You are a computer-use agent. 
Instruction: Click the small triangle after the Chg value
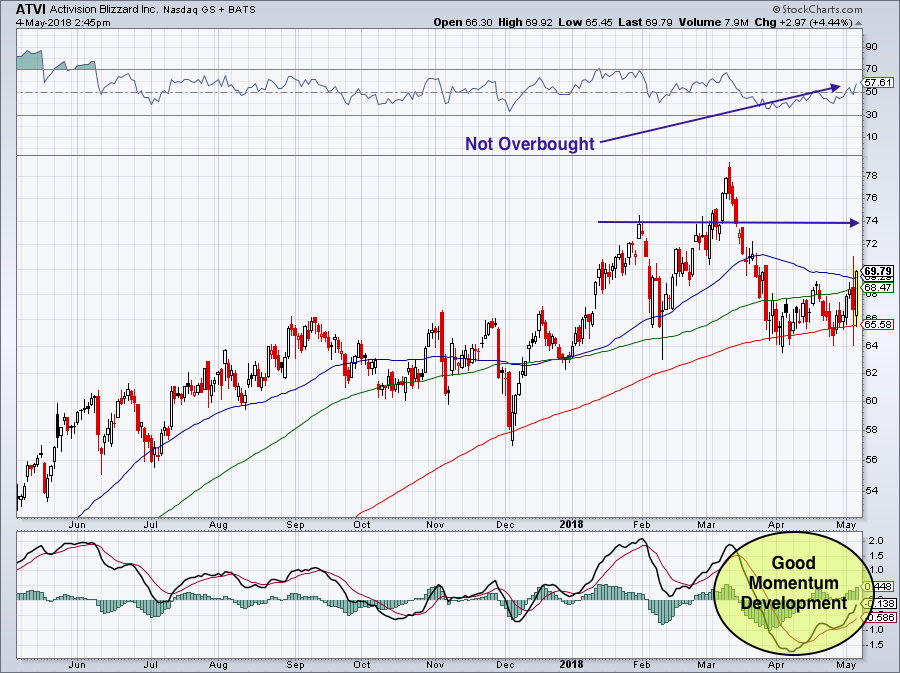(x=858, y=24)
